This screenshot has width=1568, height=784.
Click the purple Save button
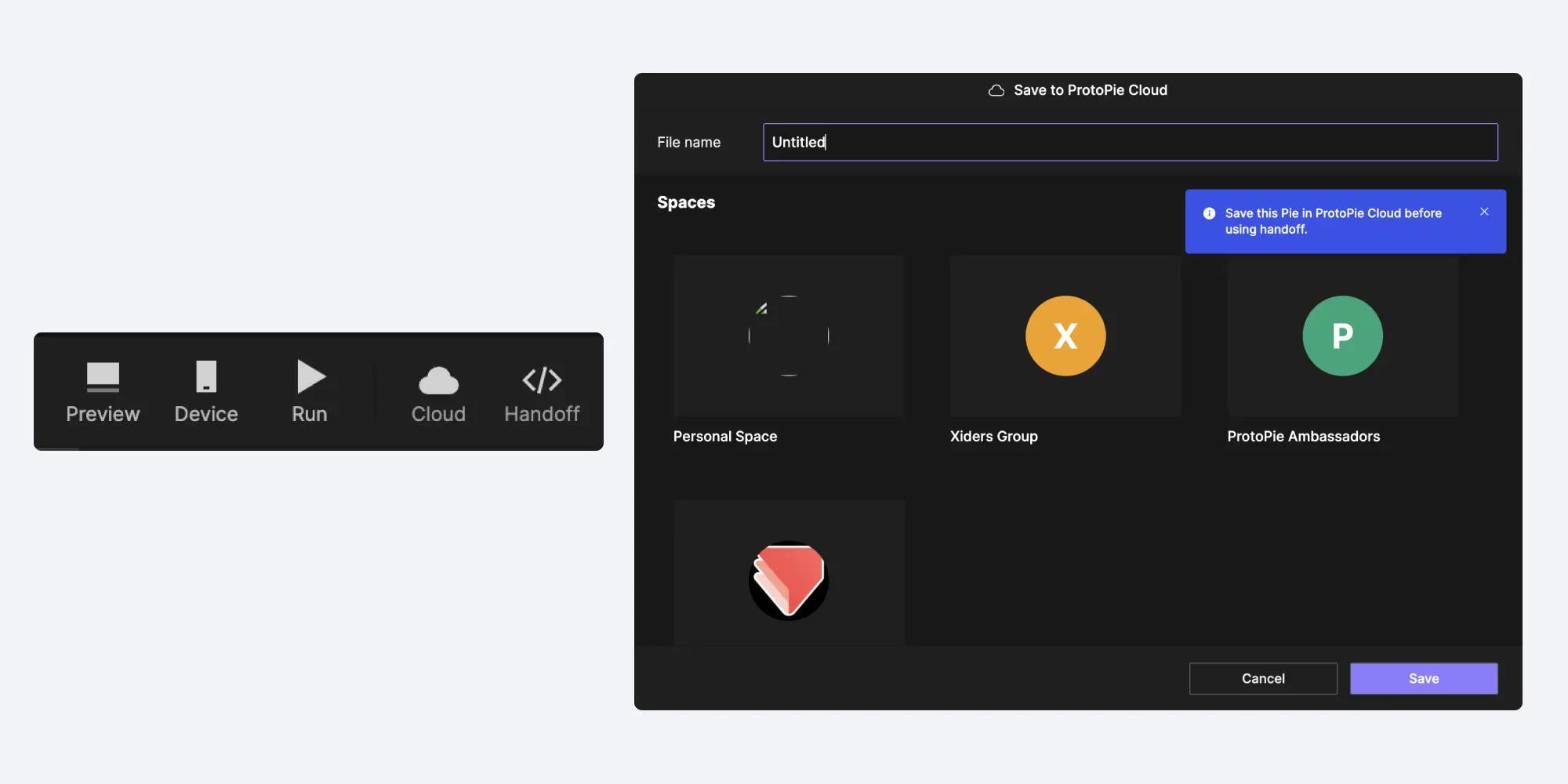point(1424,678)
